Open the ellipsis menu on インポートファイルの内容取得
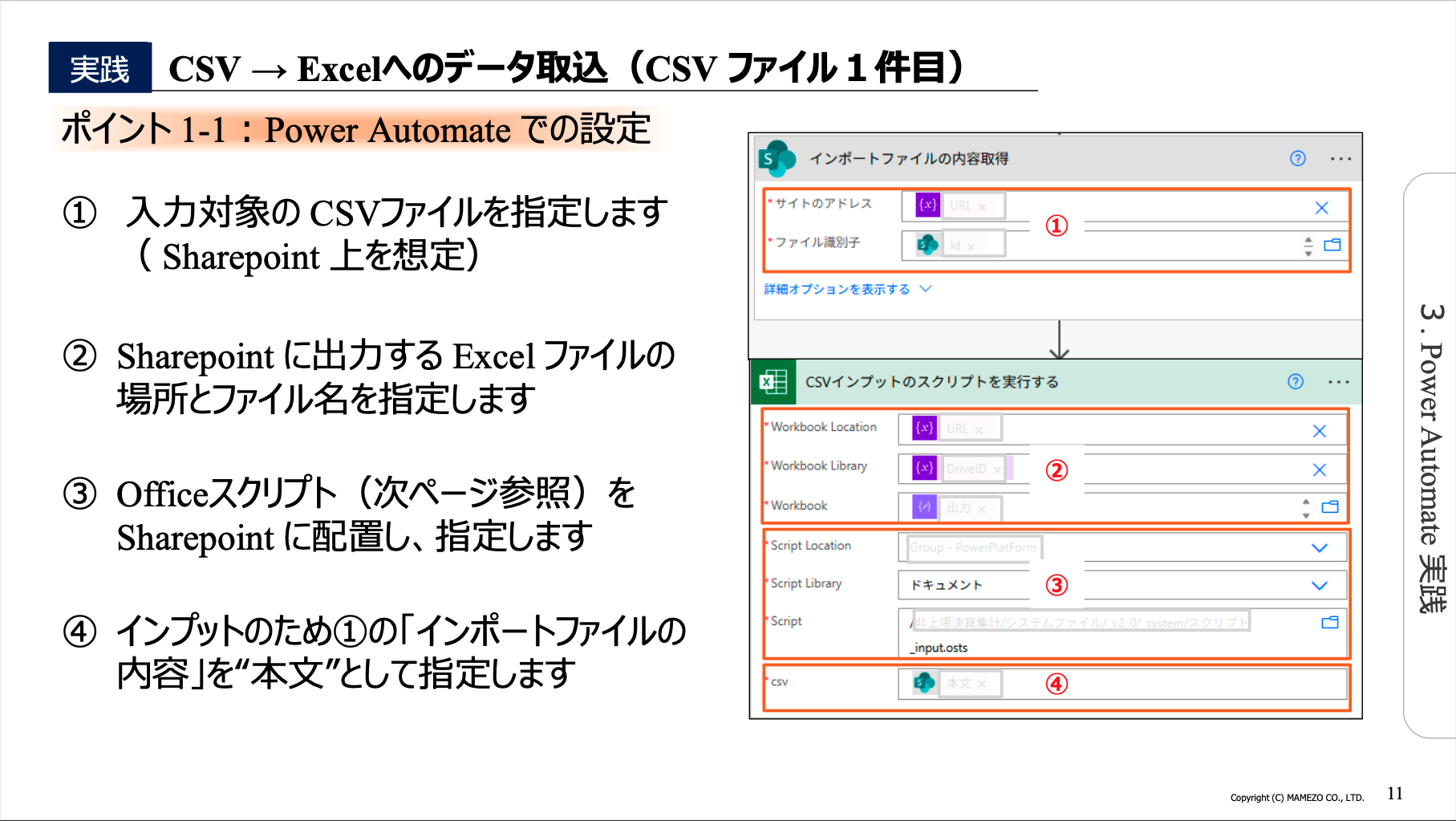Image resolution: width=1456 pixels, height=821 pixels. pos(1340,158)
